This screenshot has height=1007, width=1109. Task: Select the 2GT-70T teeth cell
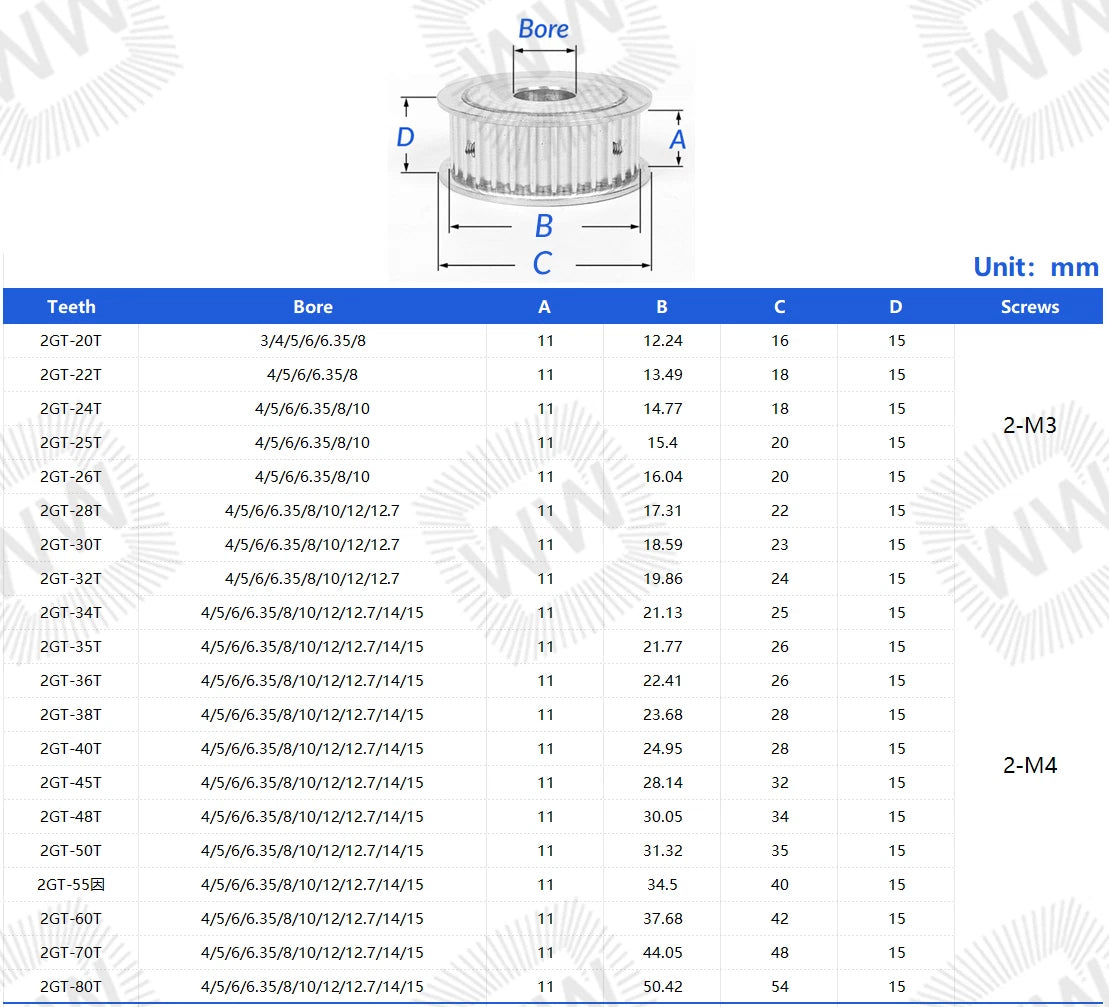[71, 953]
